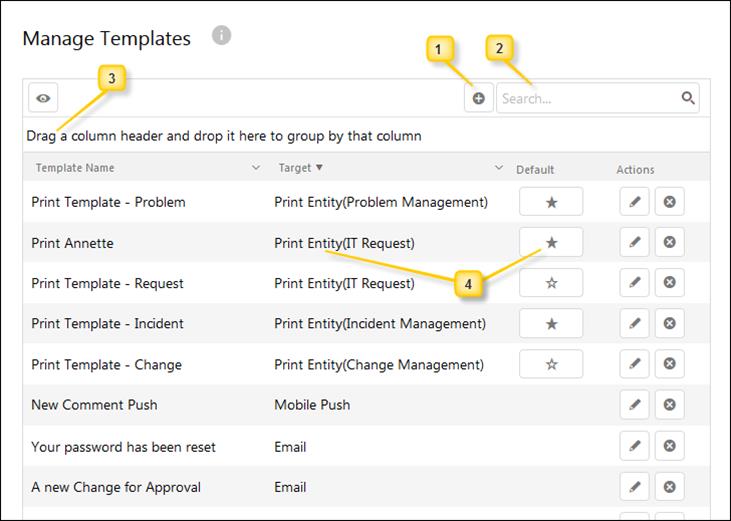Click the Default column header
Viewport: 731px width, 521px height.
[x=535, y=169]
